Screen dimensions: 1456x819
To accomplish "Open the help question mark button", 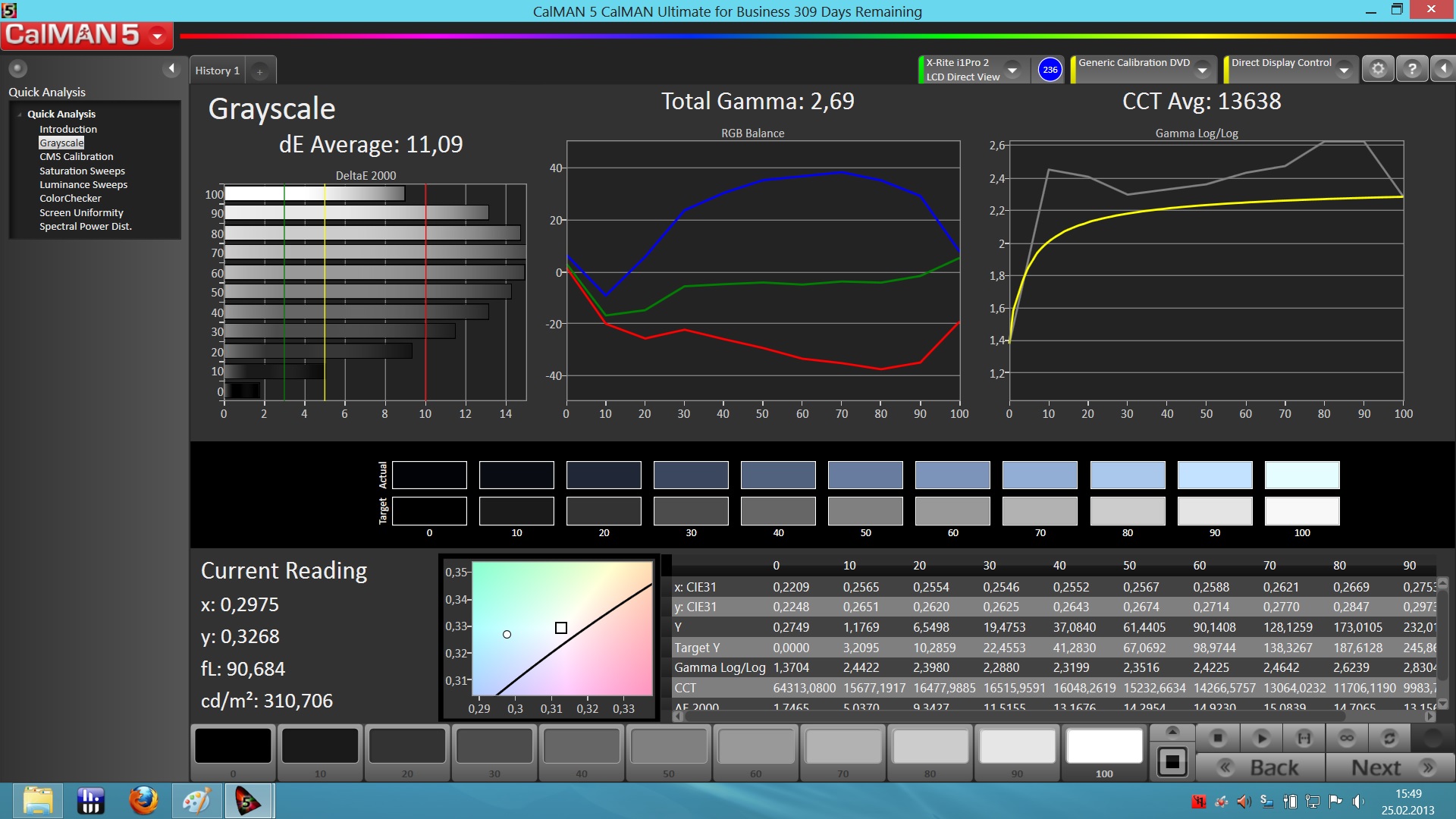I will point(1411,69).
